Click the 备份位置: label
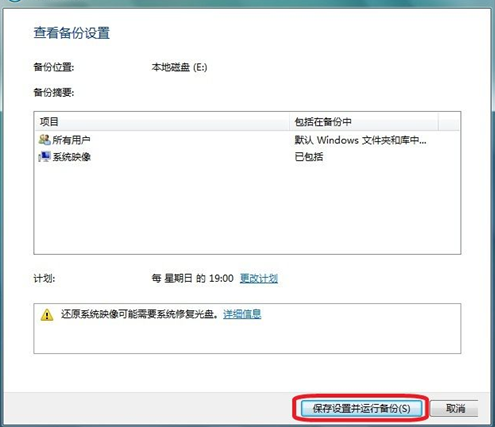Viewport: 495px width, 427px height. pos(54,67)
